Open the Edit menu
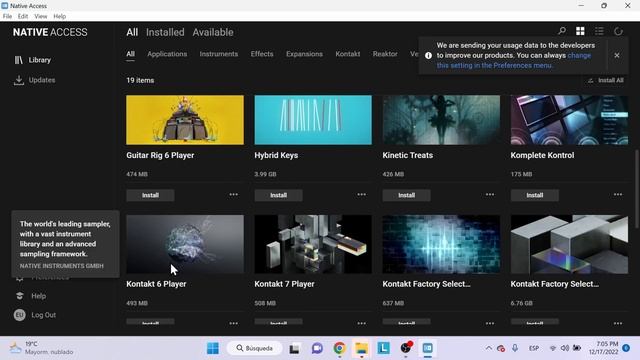Viewport: 640px width, 360px height. [x=23, y=16]
